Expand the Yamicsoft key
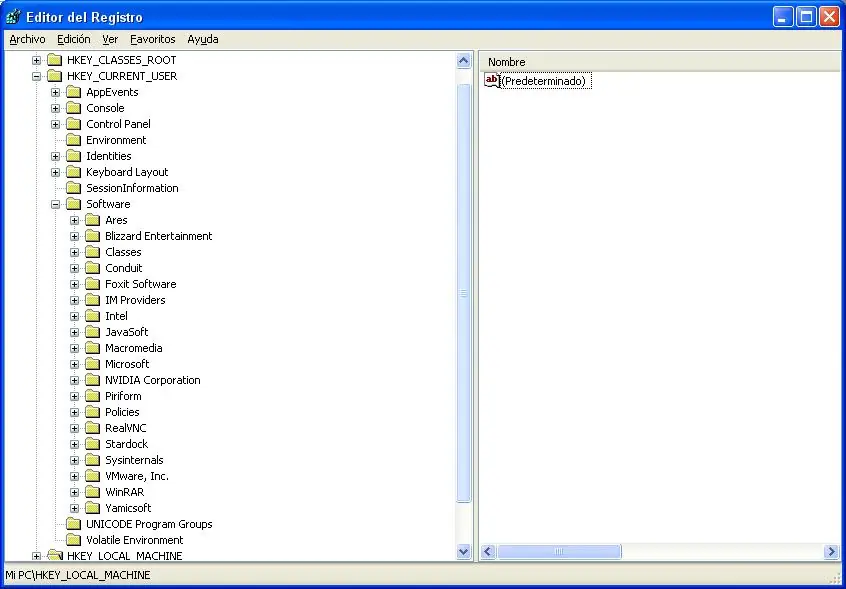Screen dimensions: 846x589 pos(74,509)
